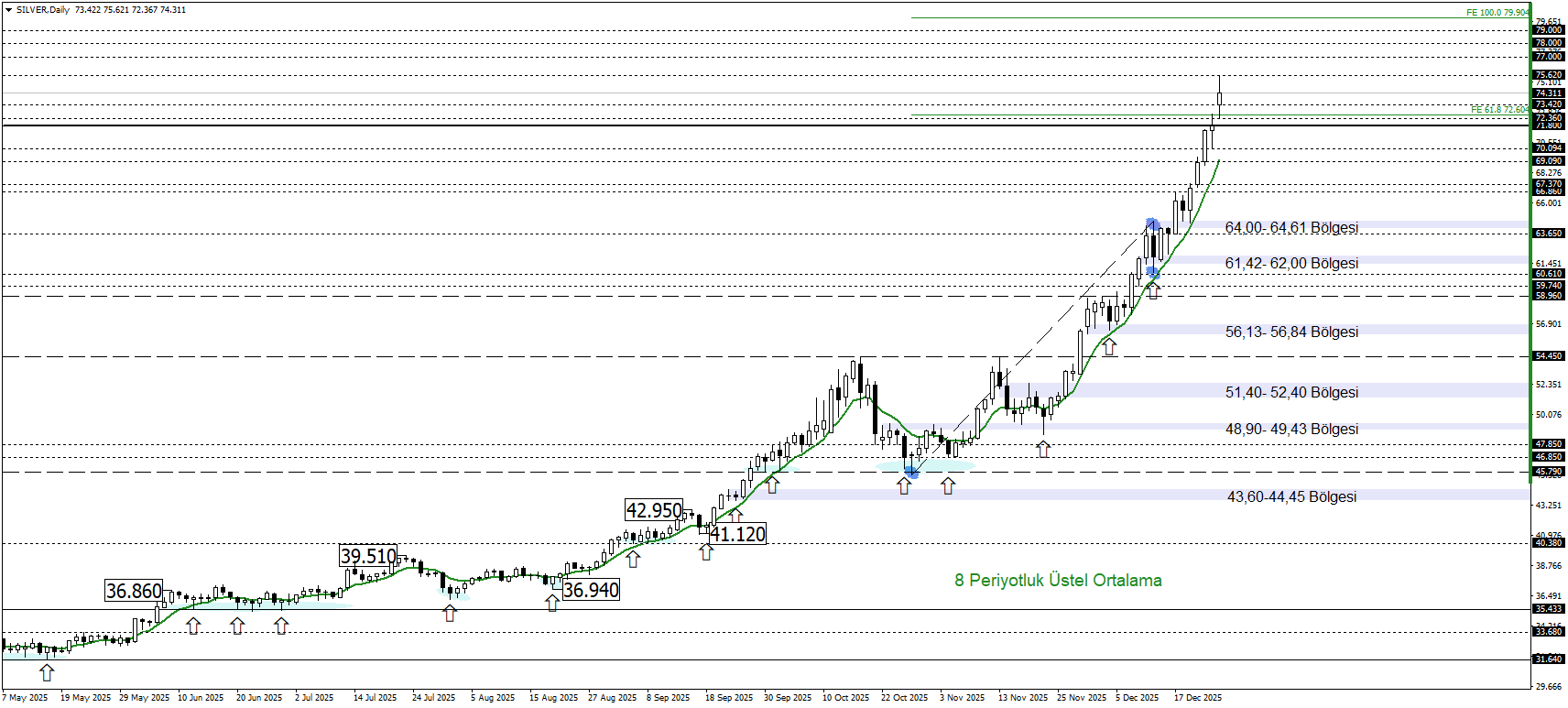The image size is (1568, 708).
Task: Click the 41.120 price box
Action: [737, 534]
